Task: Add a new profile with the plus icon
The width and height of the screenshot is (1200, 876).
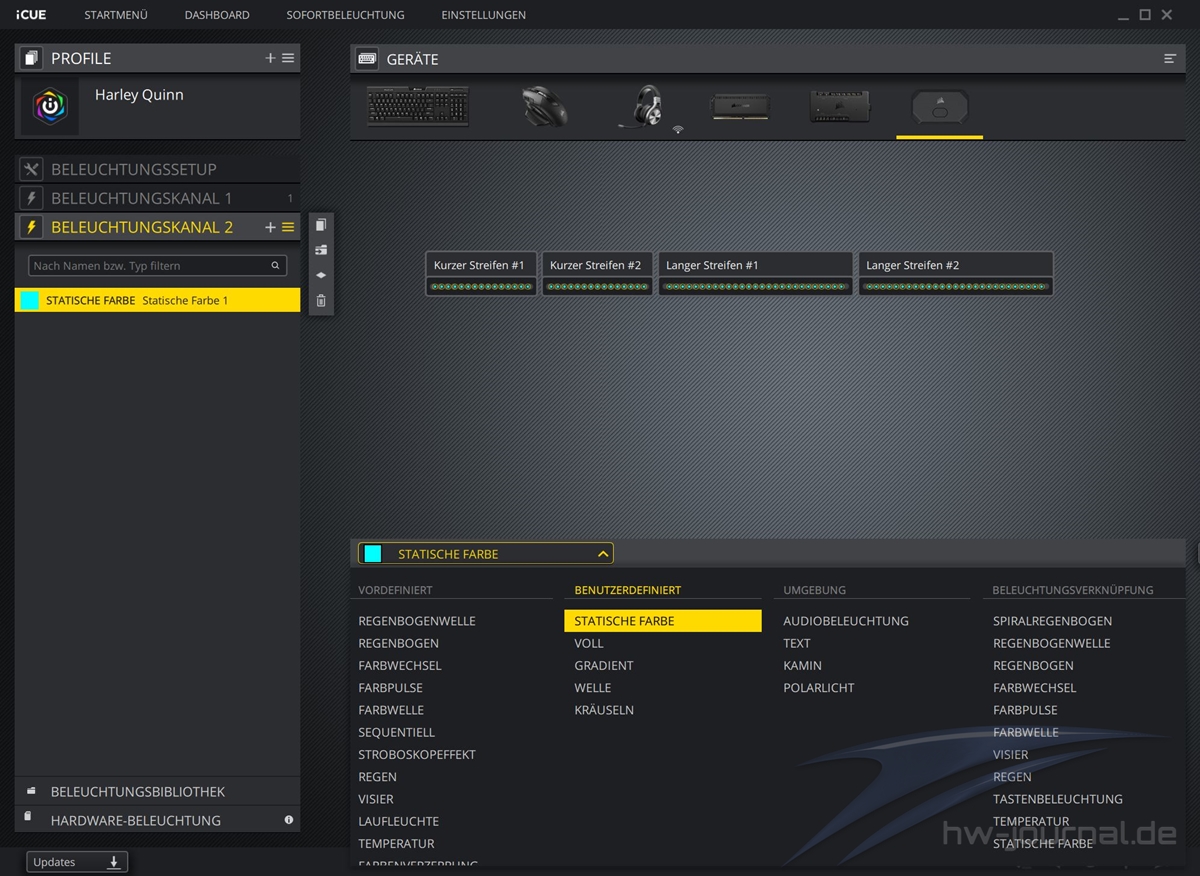Action: point(270,58)
